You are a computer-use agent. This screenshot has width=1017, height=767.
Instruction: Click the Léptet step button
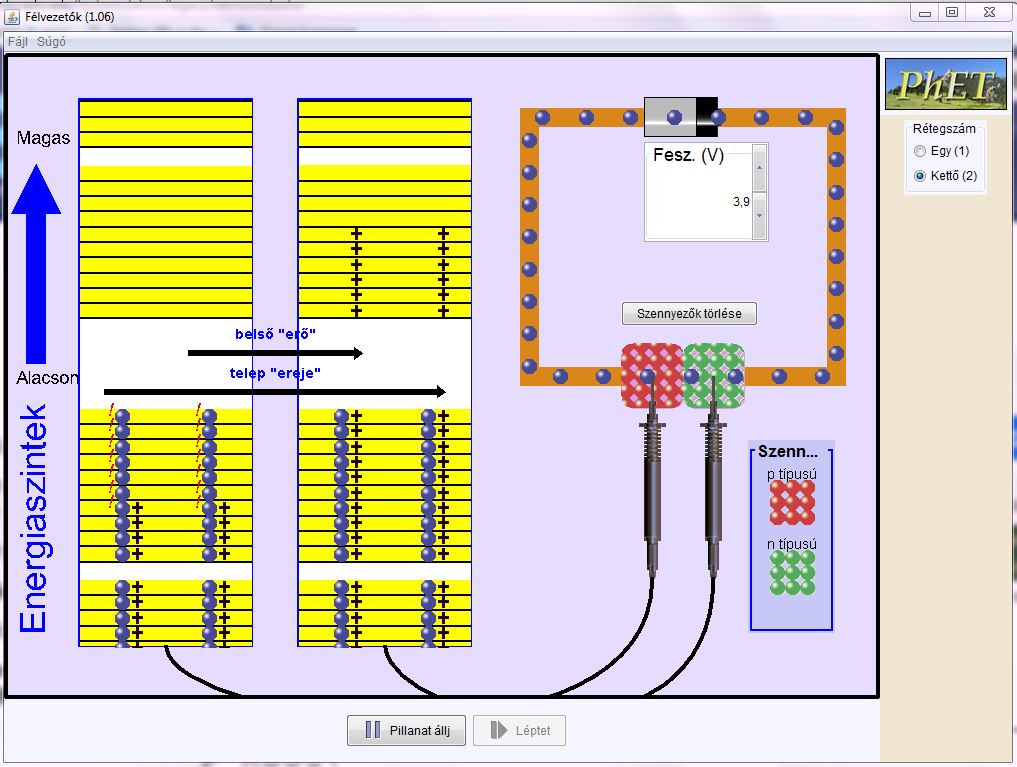click(x=519, y=731)
